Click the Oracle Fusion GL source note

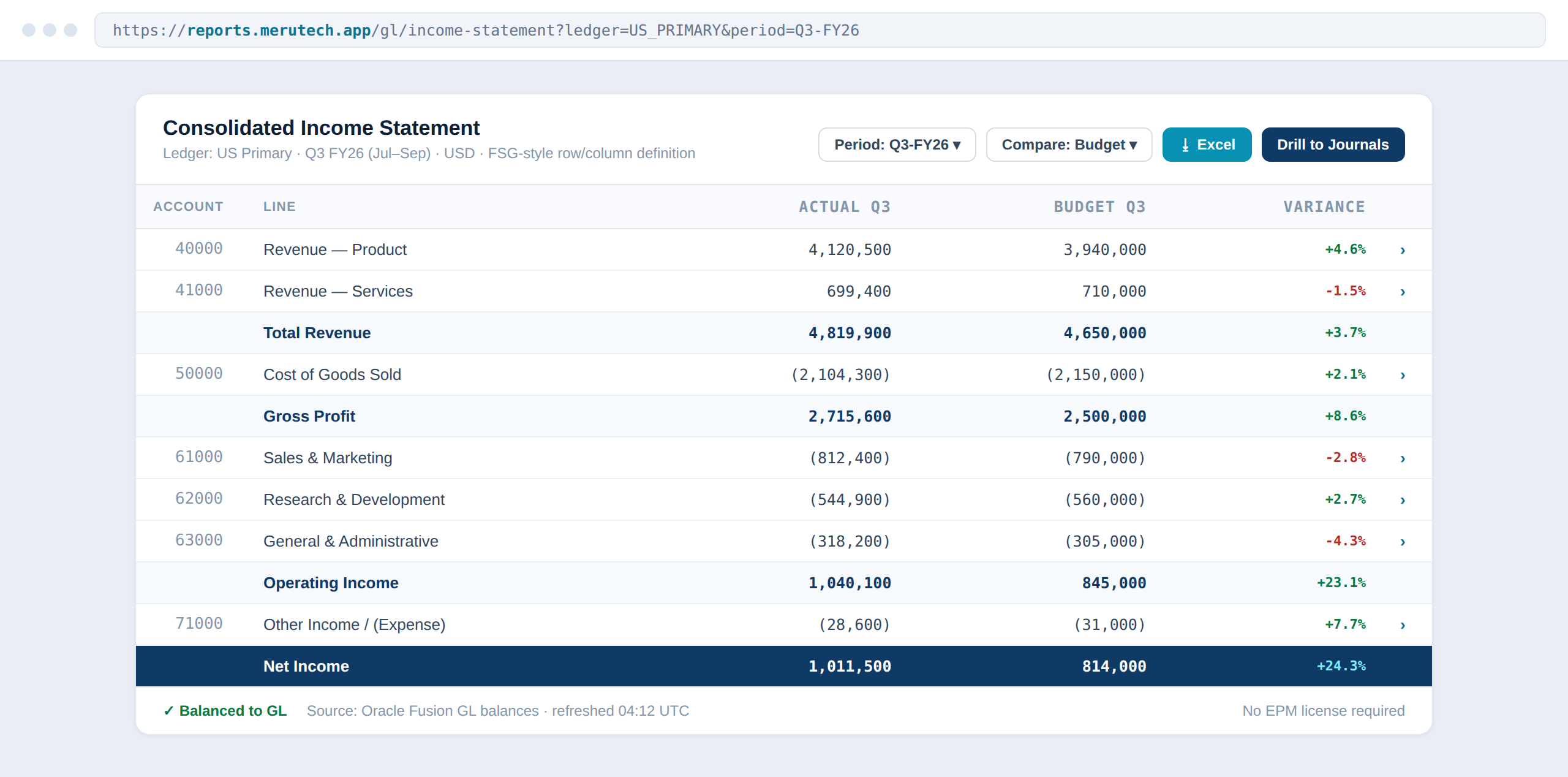click(x=498, y=711)
